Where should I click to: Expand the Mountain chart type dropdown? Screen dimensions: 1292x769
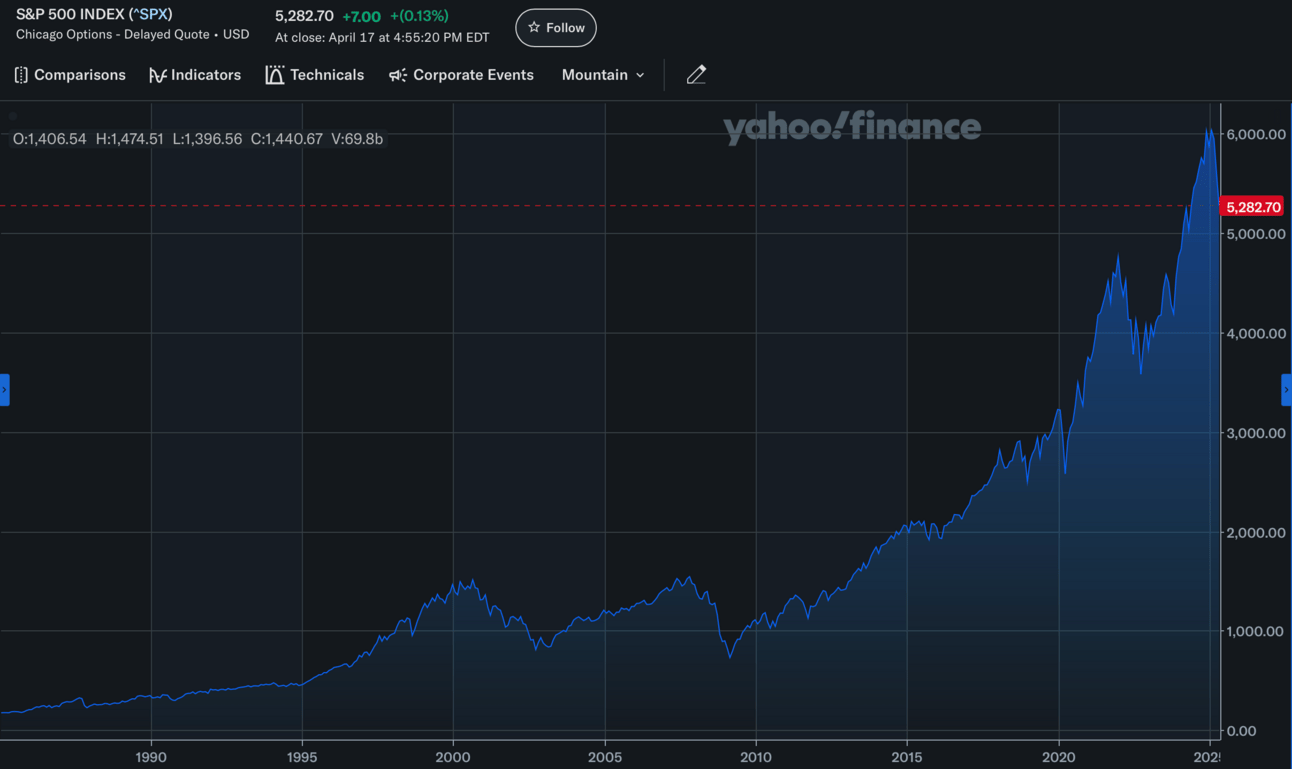tap(603, 75)
